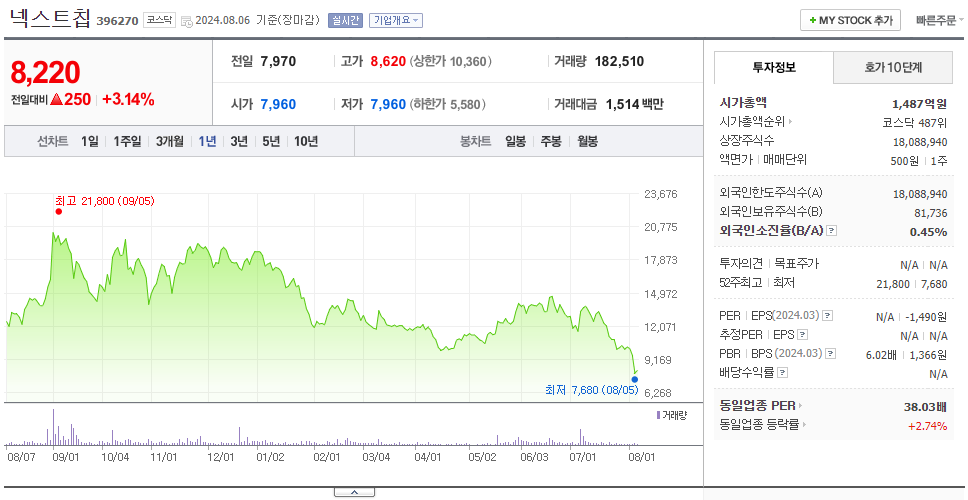
Task: Collapse the chart panel with the bottom arrow handle
Action: (x=354, y=493)
